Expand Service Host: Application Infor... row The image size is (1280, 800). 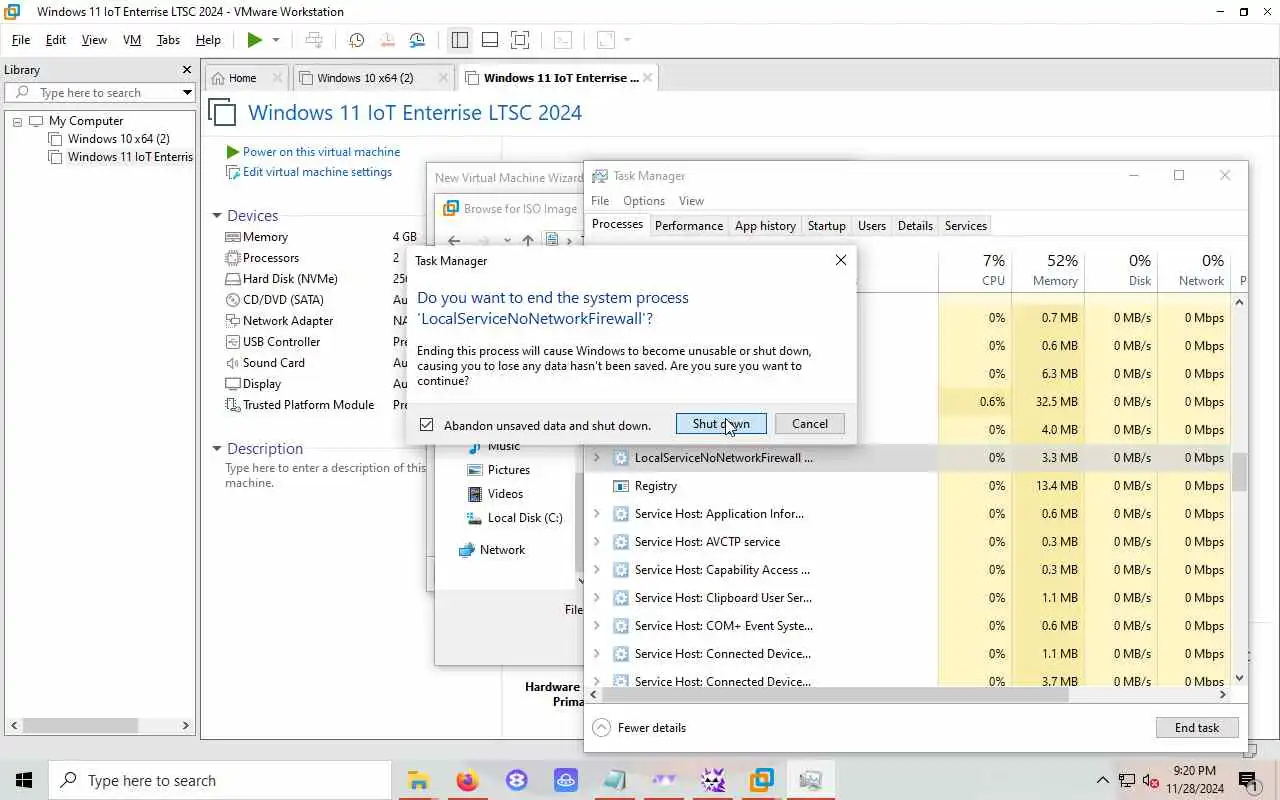pos(597,514)
